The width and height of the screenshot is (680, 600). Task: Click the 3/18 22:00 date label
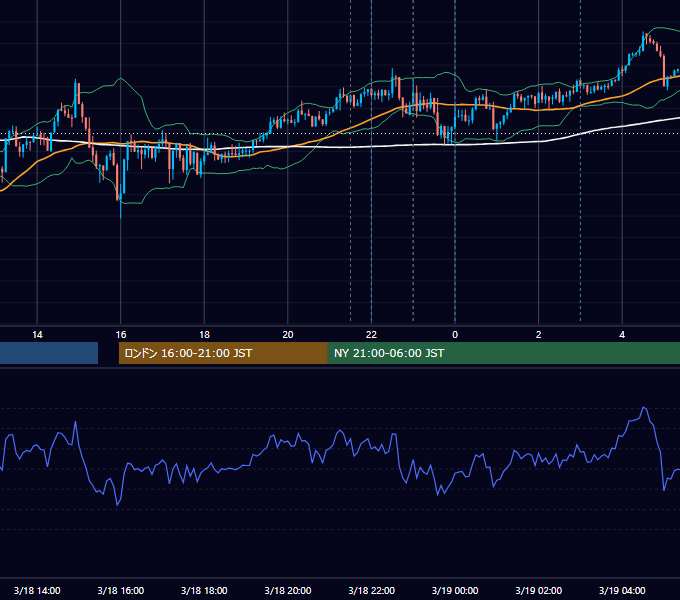(x=371, y=590)
